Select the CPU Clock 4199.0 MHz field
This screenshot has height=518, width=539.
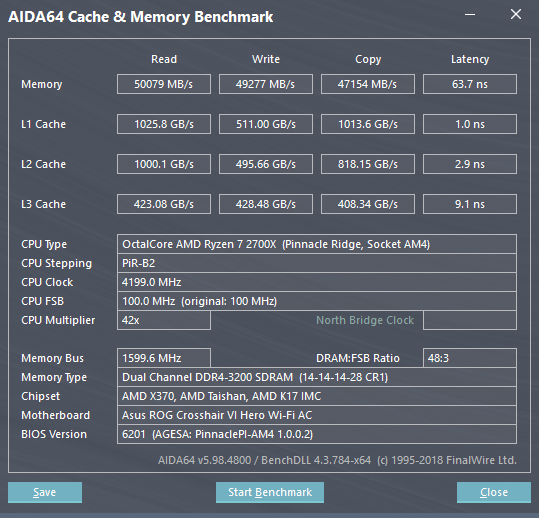pyautogui.click(x=317, y=282)
